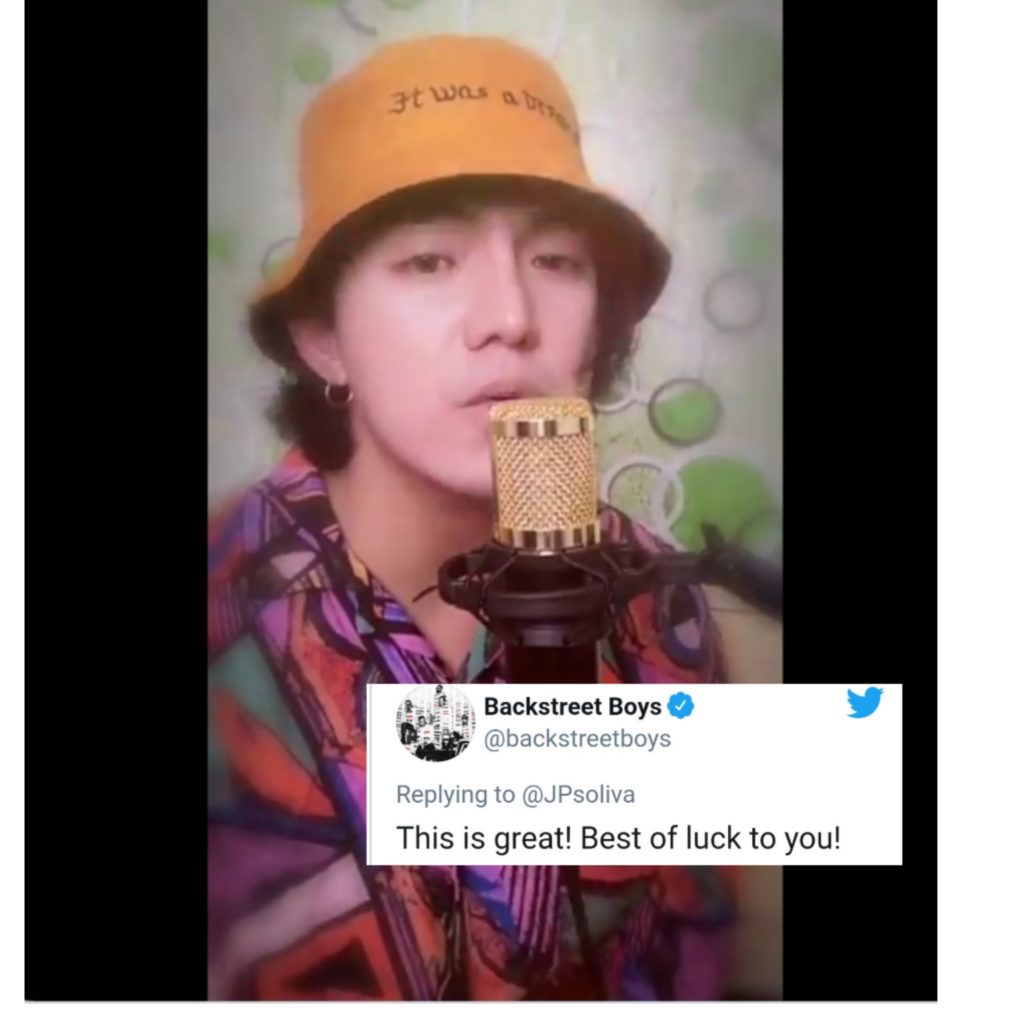Click the hoop earring on the singer

point(338,395)
